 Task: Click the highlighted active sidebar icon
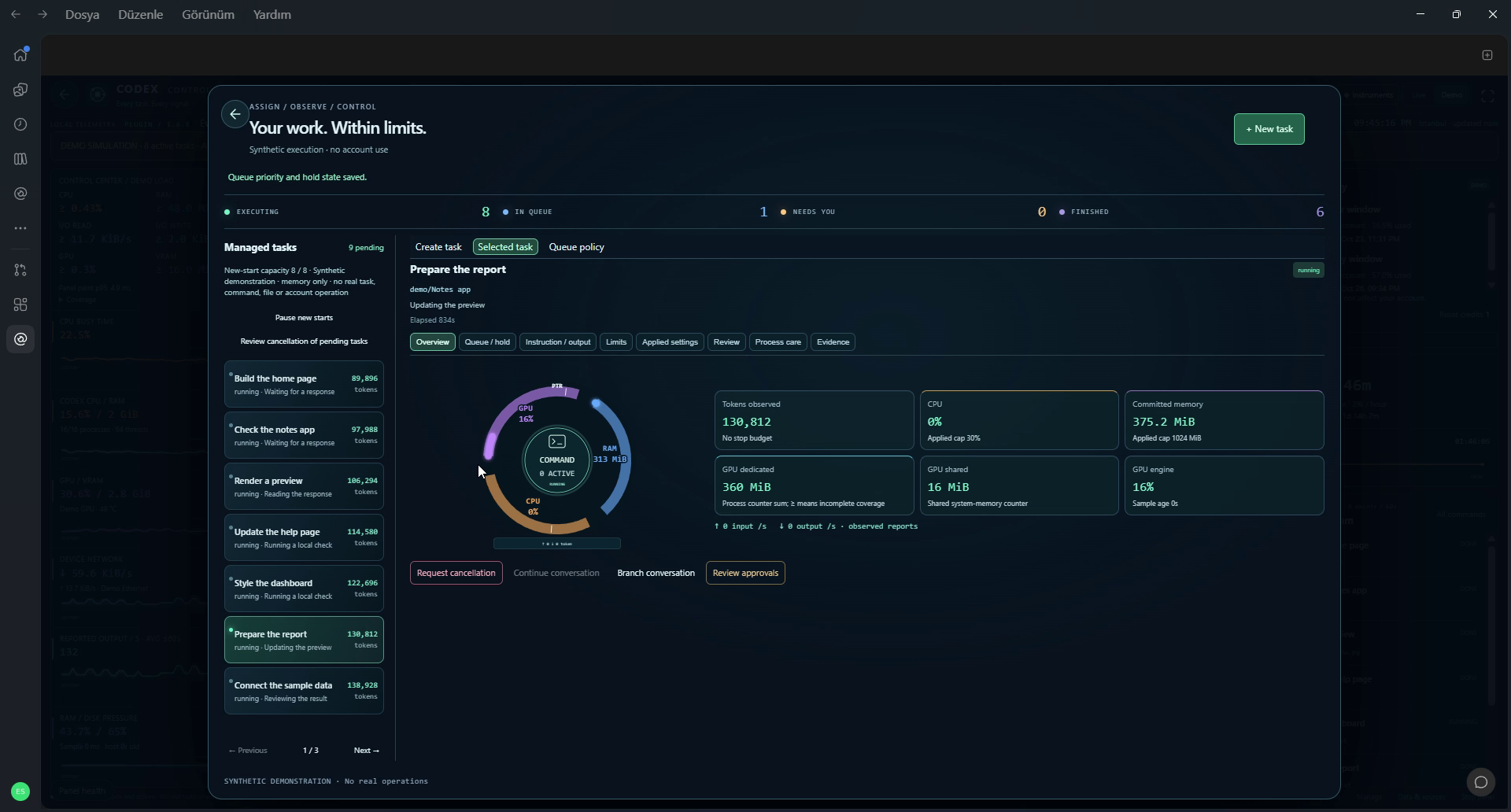click(x=20, y=339)
